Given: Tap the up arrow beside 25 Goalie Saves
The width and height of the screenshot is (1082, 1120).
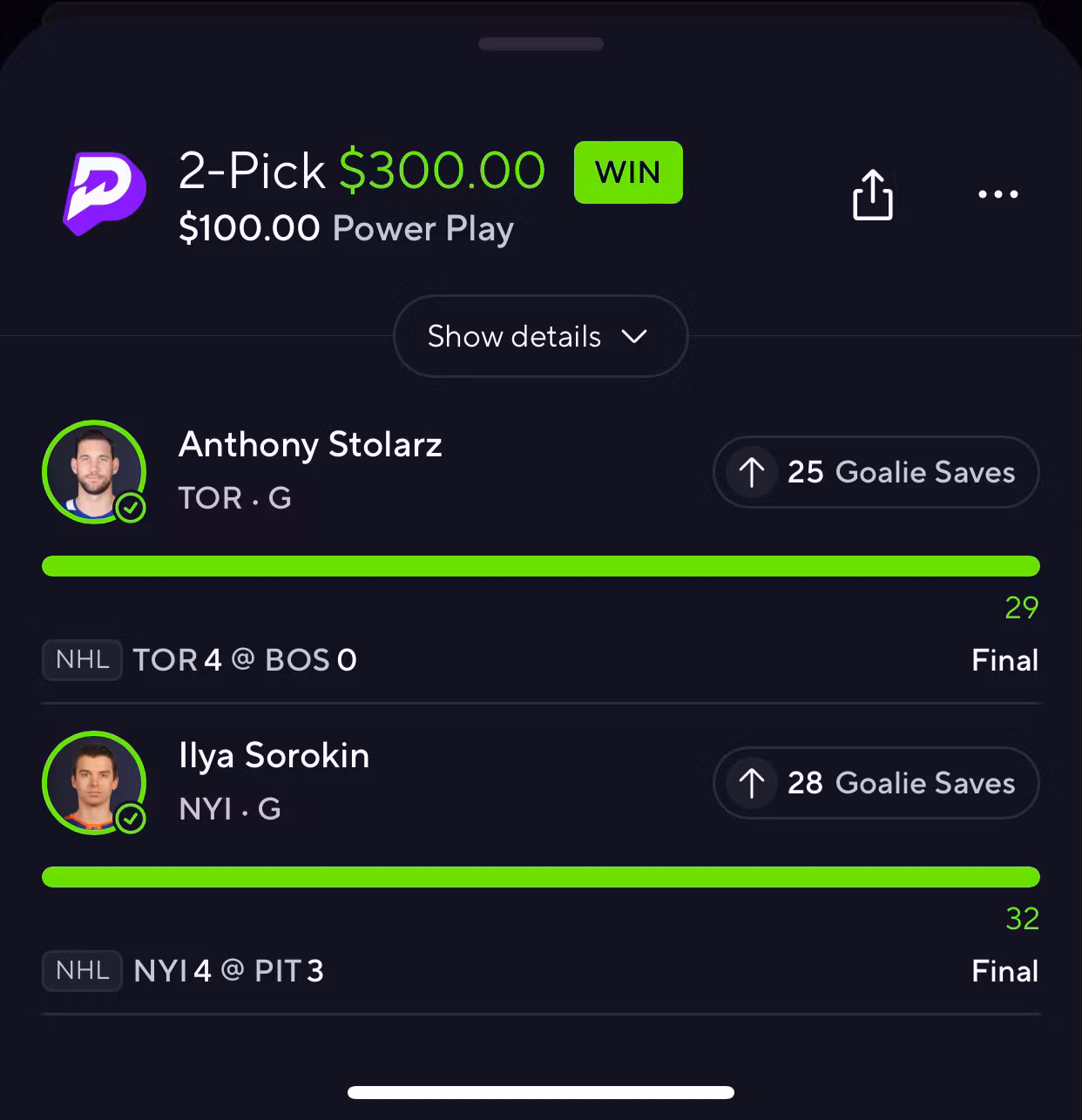Looking at the screenshot, I should pos(752,472).
